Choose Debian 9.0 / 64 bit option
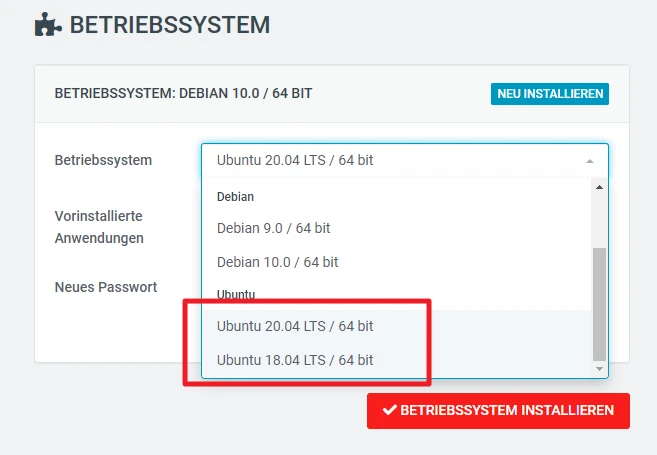This screenshot has width=657, height=455. 273,228
